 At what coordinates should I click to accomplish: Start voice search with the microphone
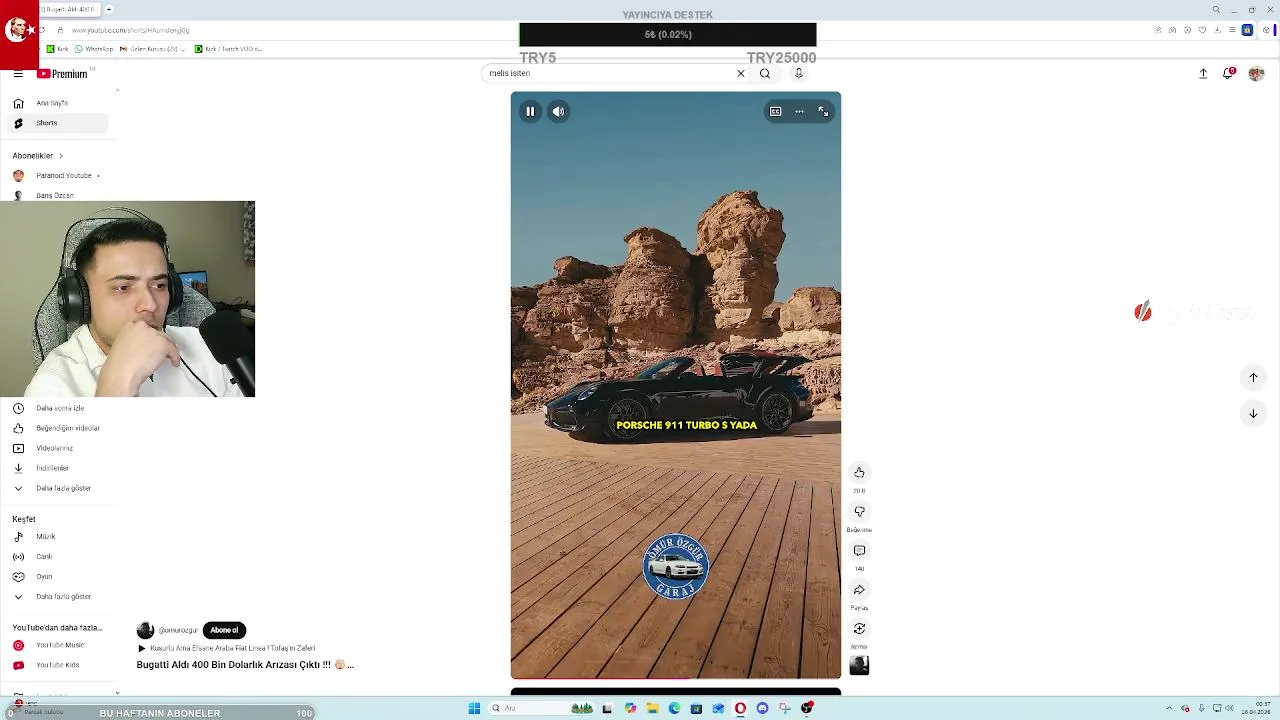click(x=798, y=73)
